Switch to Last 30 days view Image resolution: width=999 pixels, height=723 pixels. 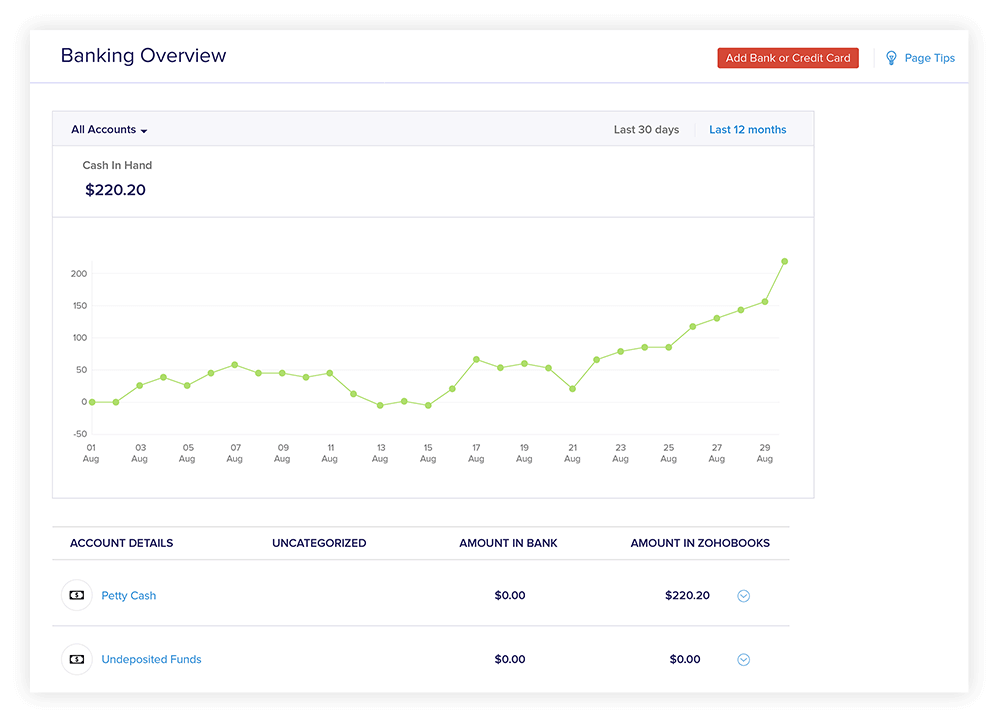[x=646, y=129]
